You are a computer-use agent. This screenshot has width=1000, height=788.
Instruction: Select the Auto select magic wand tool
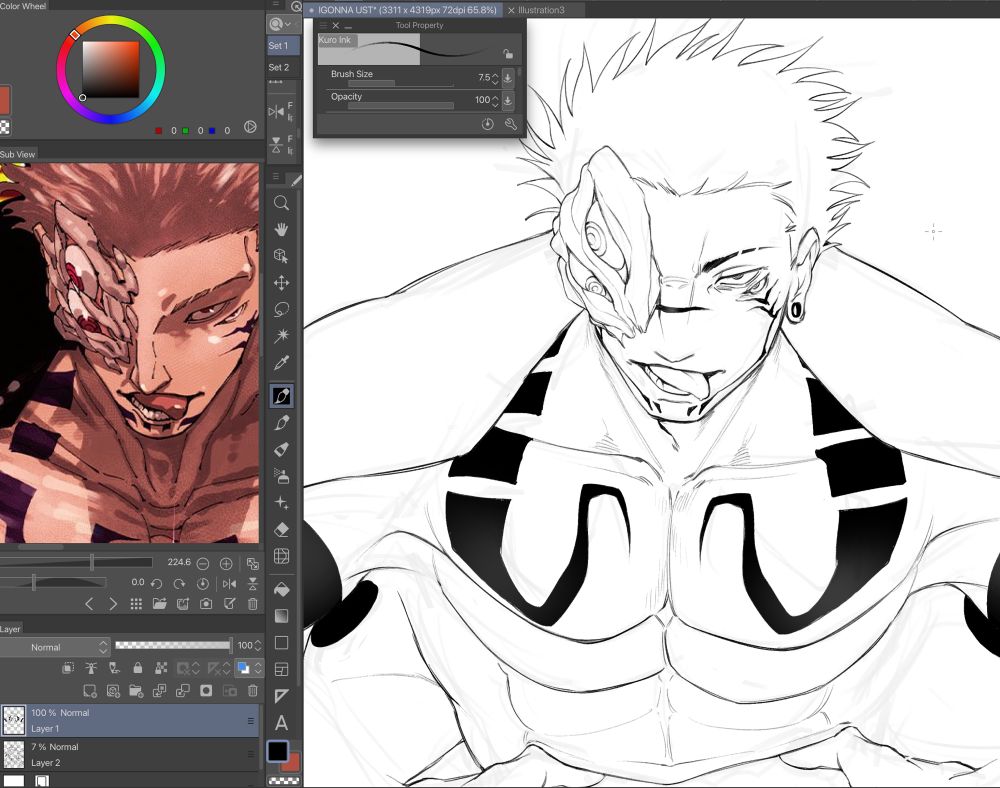pos(281,335)
